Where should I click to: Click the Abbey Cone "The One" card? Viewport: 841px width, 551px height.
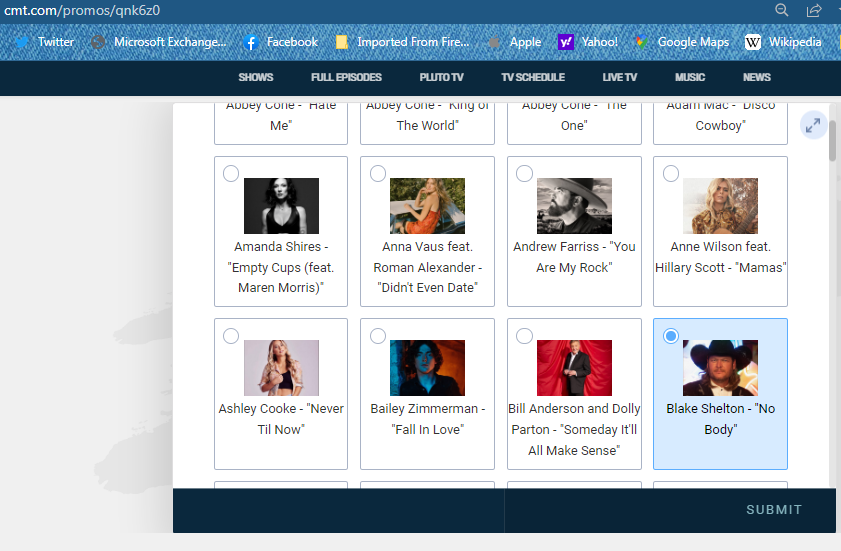pos(574,123)
